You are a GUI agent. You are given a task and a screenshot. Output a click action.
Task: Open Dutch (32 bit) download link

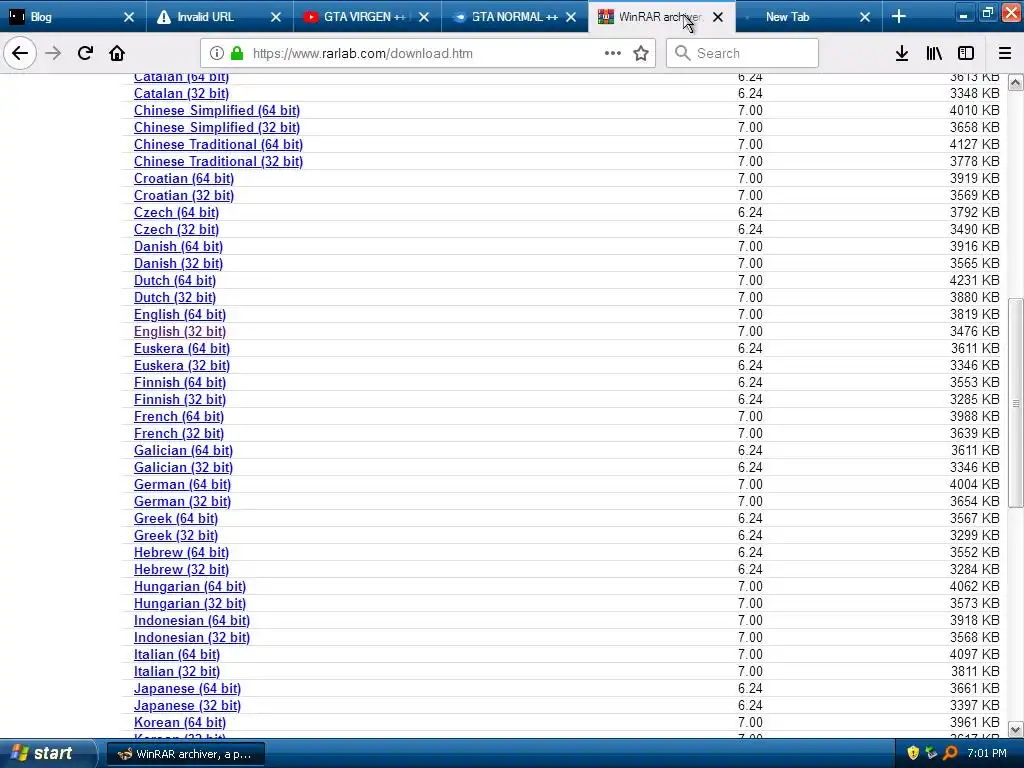pos(174,297)
